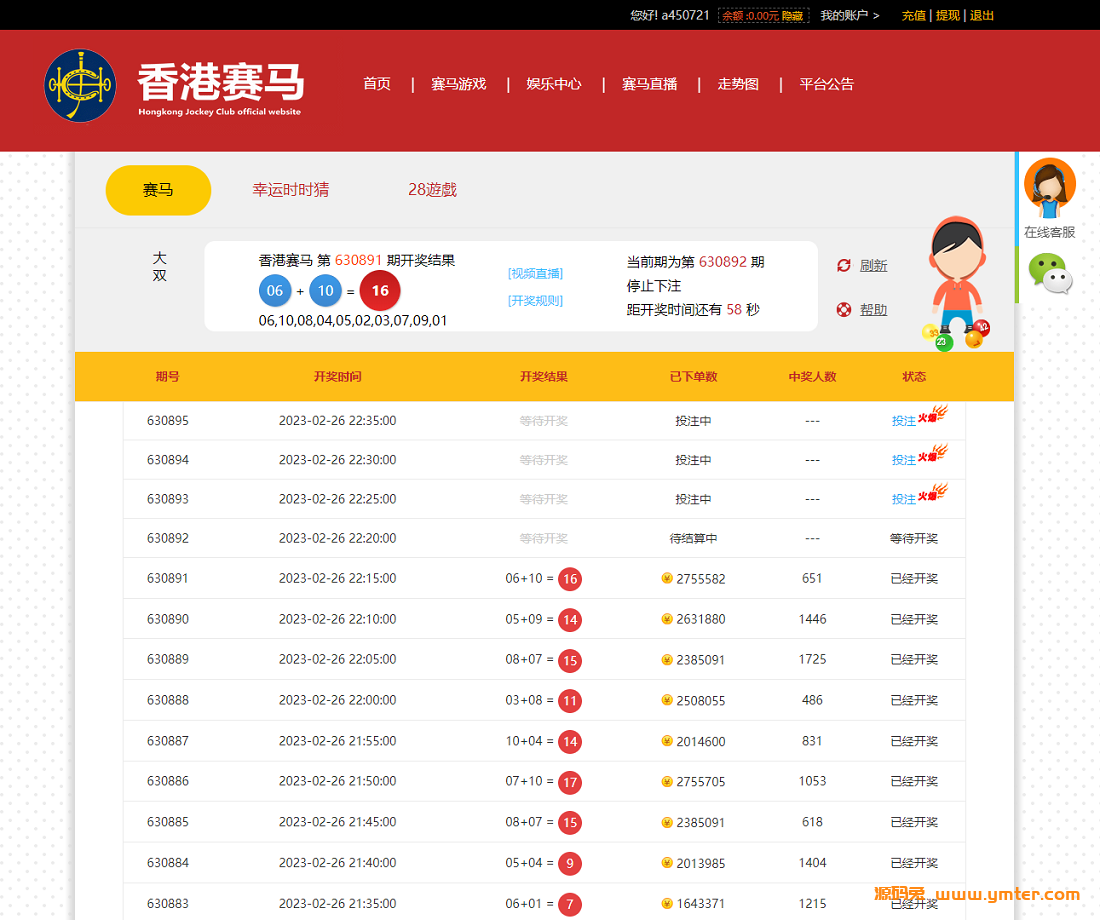
Task: Open 平台公告 in the navigation
Action: click(x=826, y=84)
